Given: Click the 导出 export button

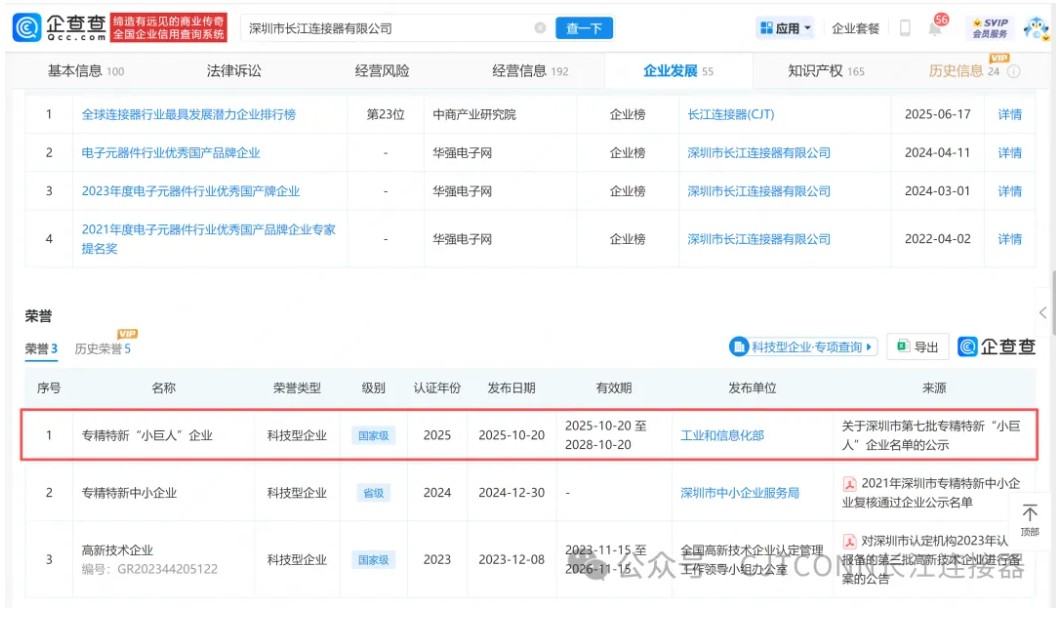Looking at the screenshot, I should click(917, 347).
